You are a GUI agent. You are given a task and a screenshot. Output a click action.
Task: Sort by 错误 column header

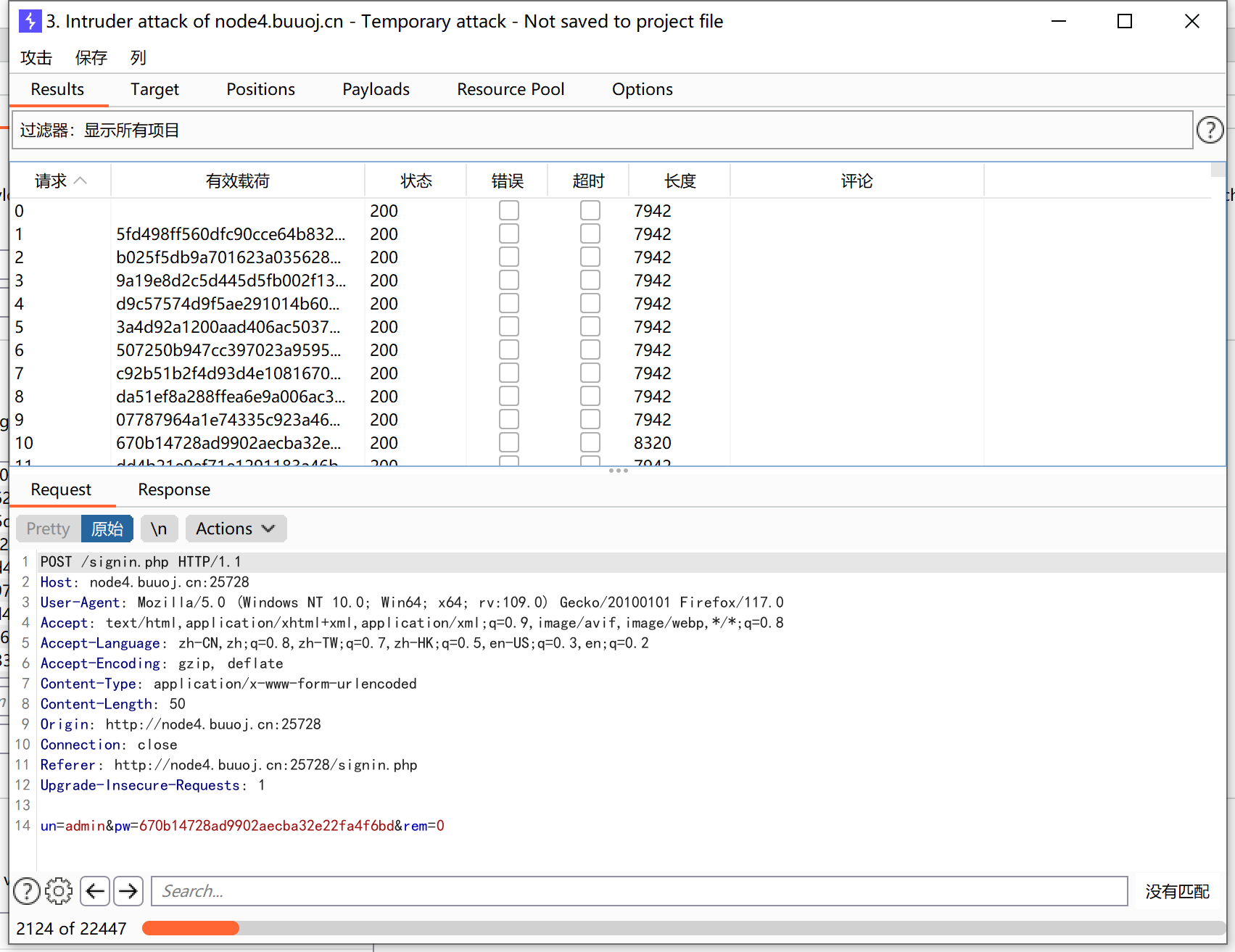pos(507,181)
